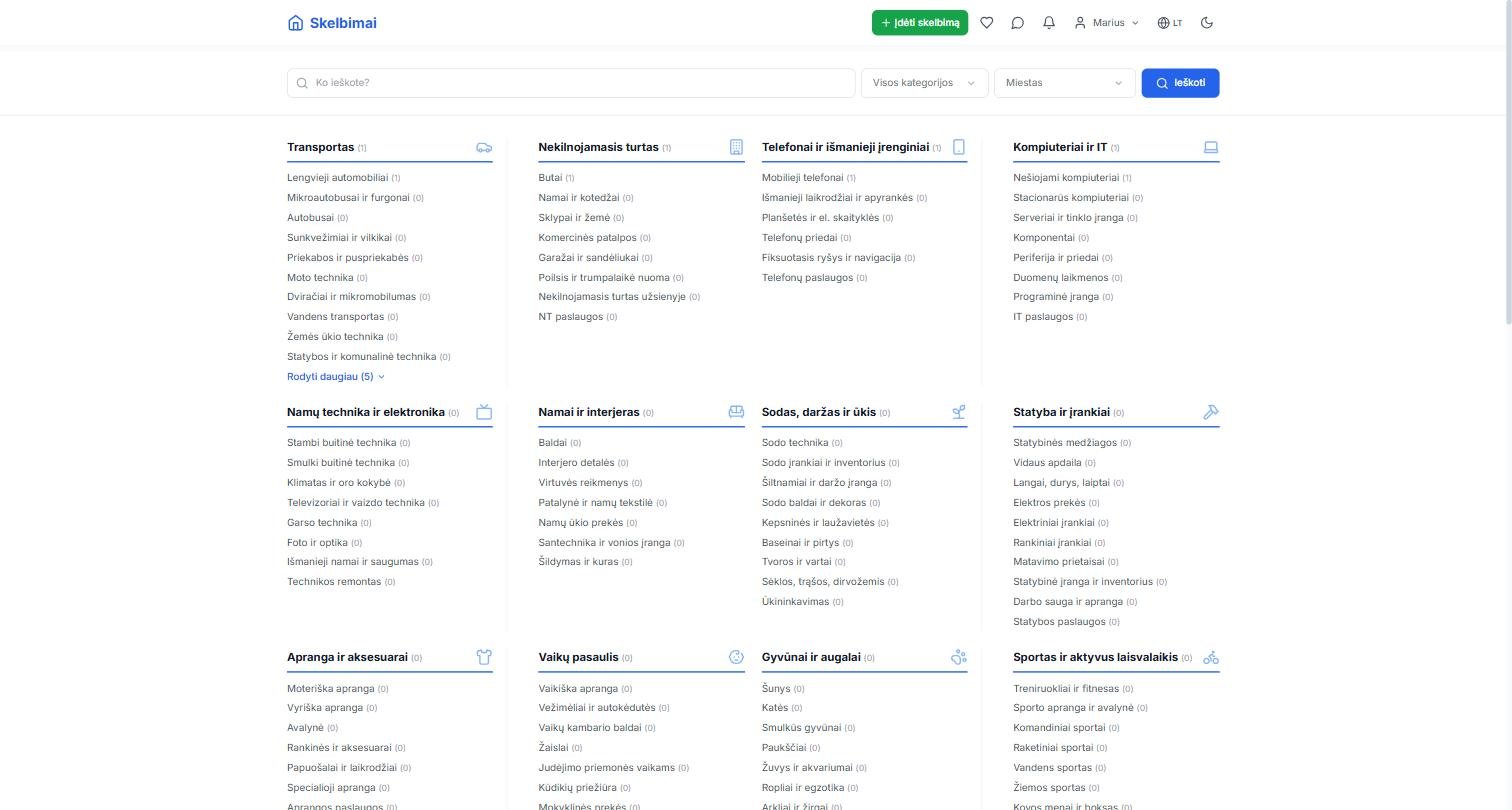Click the Sportas bicycle icon
The height and width of the screenshot is (810, 1512).
tap(1211, 657)
